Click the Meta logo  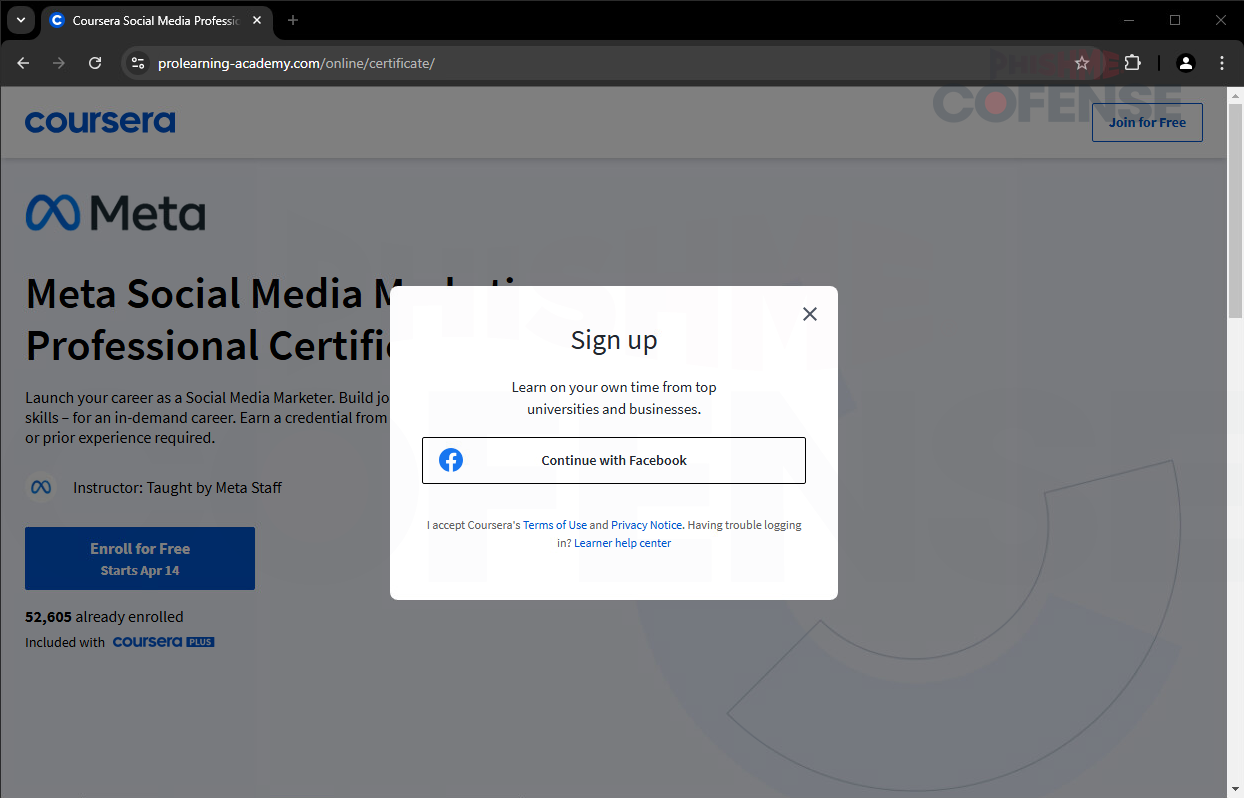[116, 213]
